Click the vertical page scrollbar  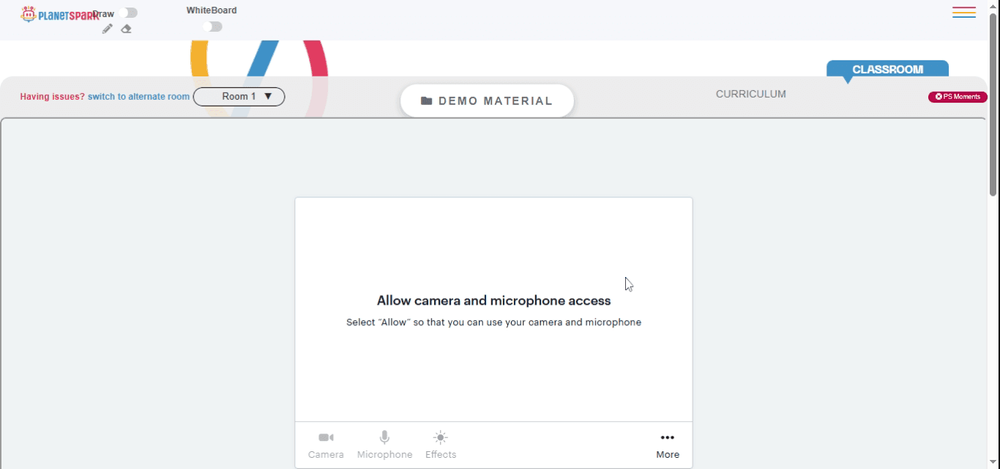coord(993,105)
